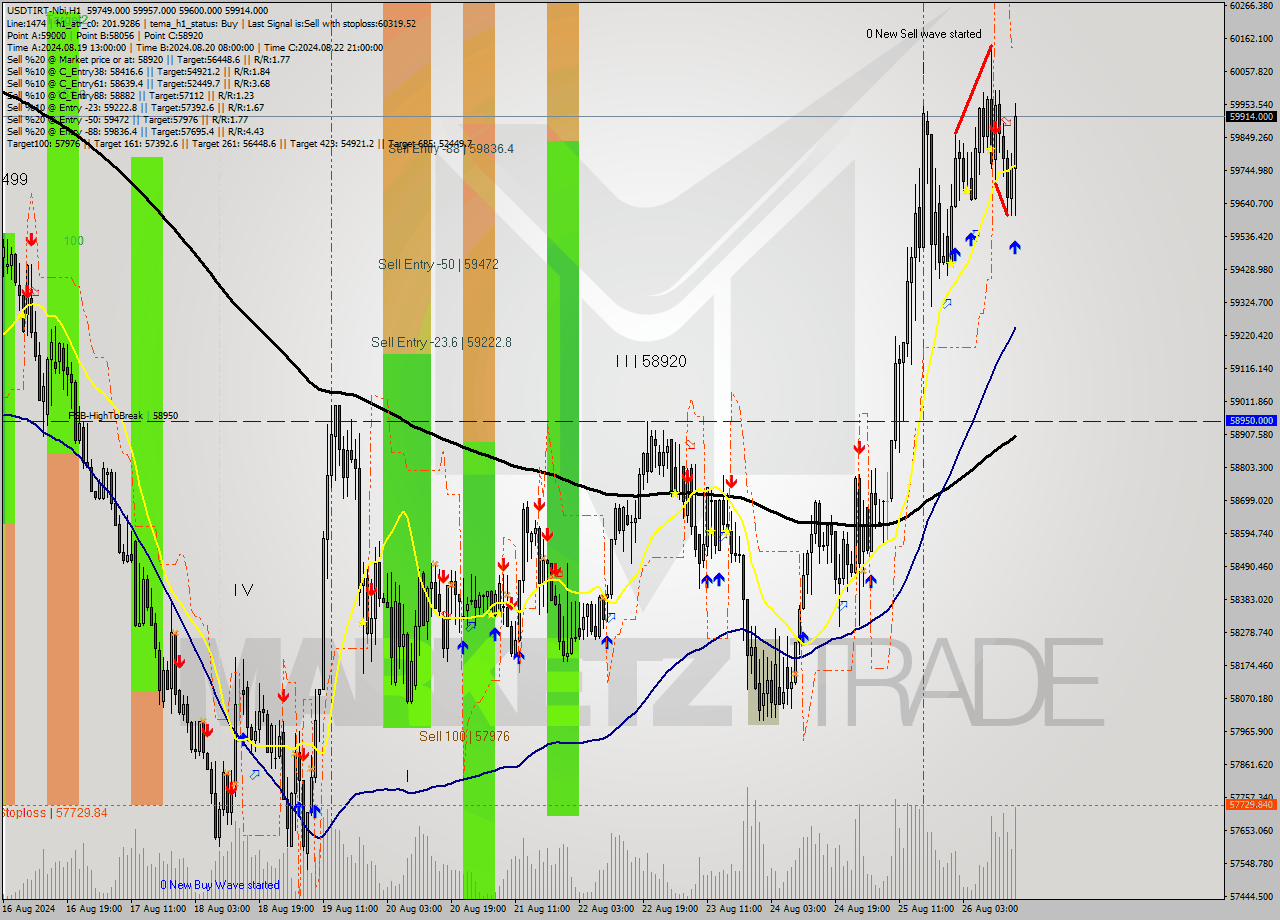Select the 59428.900 price axis value
1280x920 pixels.
tap(1251, 269)
